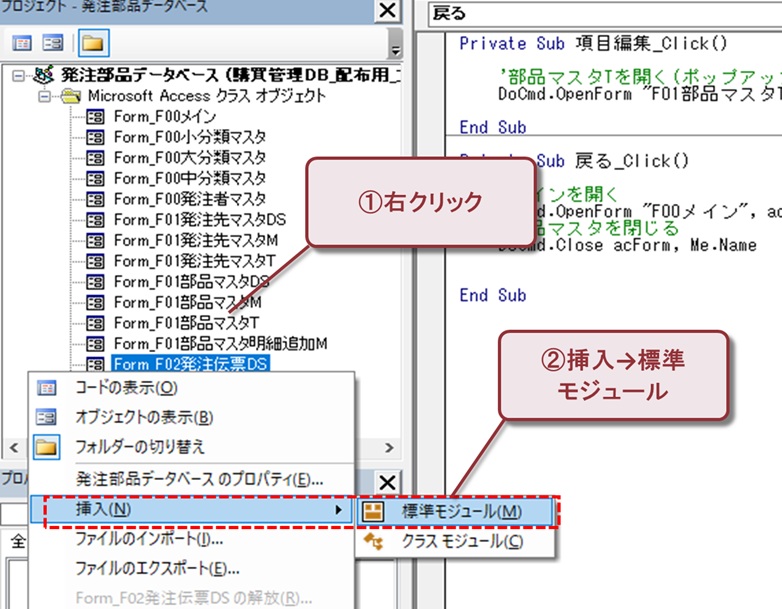The image size is (782, 609).
Task: Click ファイルのインポート menu item
Action: [x=149, y=539]
